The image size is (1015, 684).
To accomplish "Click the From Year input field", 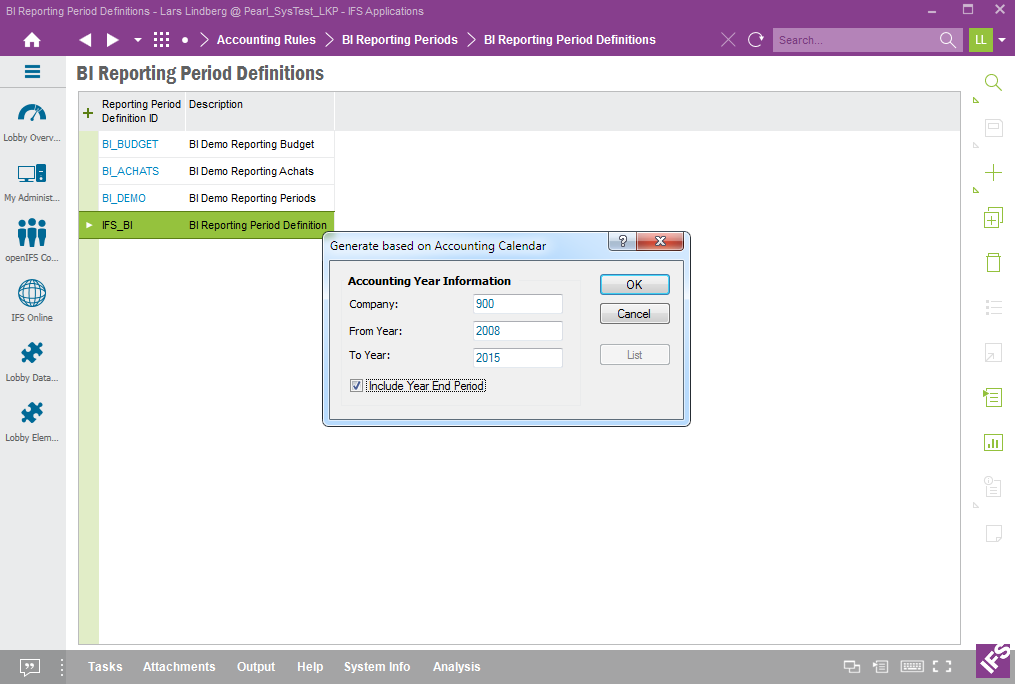I will click(518, 331).
